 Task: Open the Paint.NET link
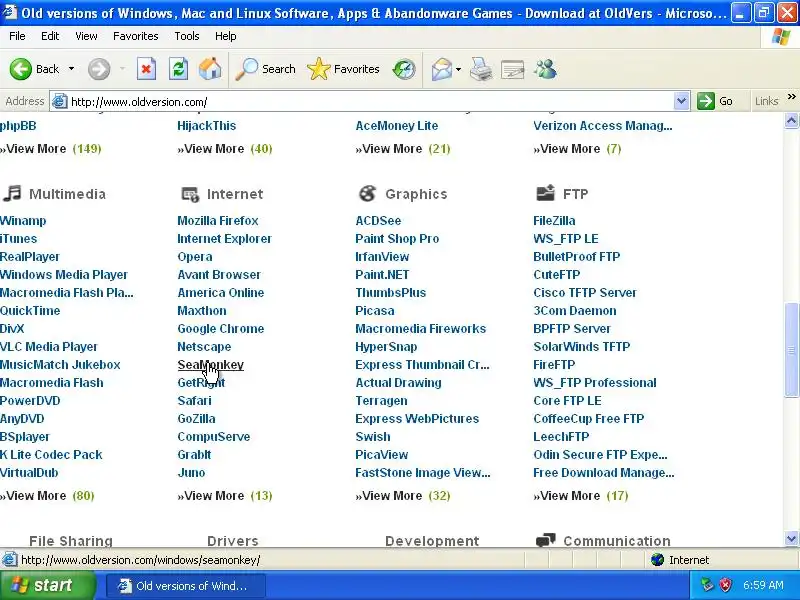click(x=382, y=274)
